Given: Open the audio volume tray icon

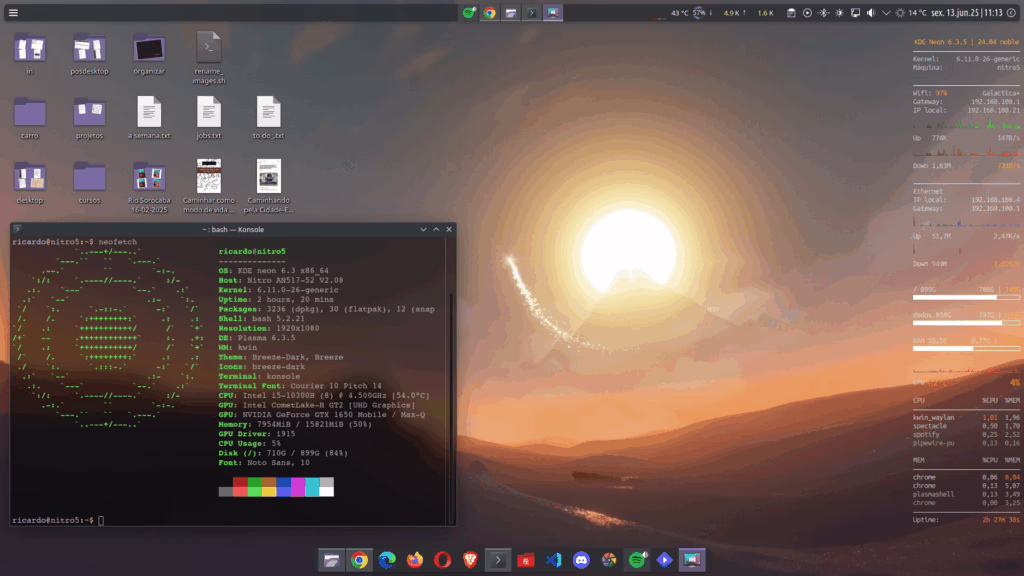Looking at the screenshot, I should (871, 12).
